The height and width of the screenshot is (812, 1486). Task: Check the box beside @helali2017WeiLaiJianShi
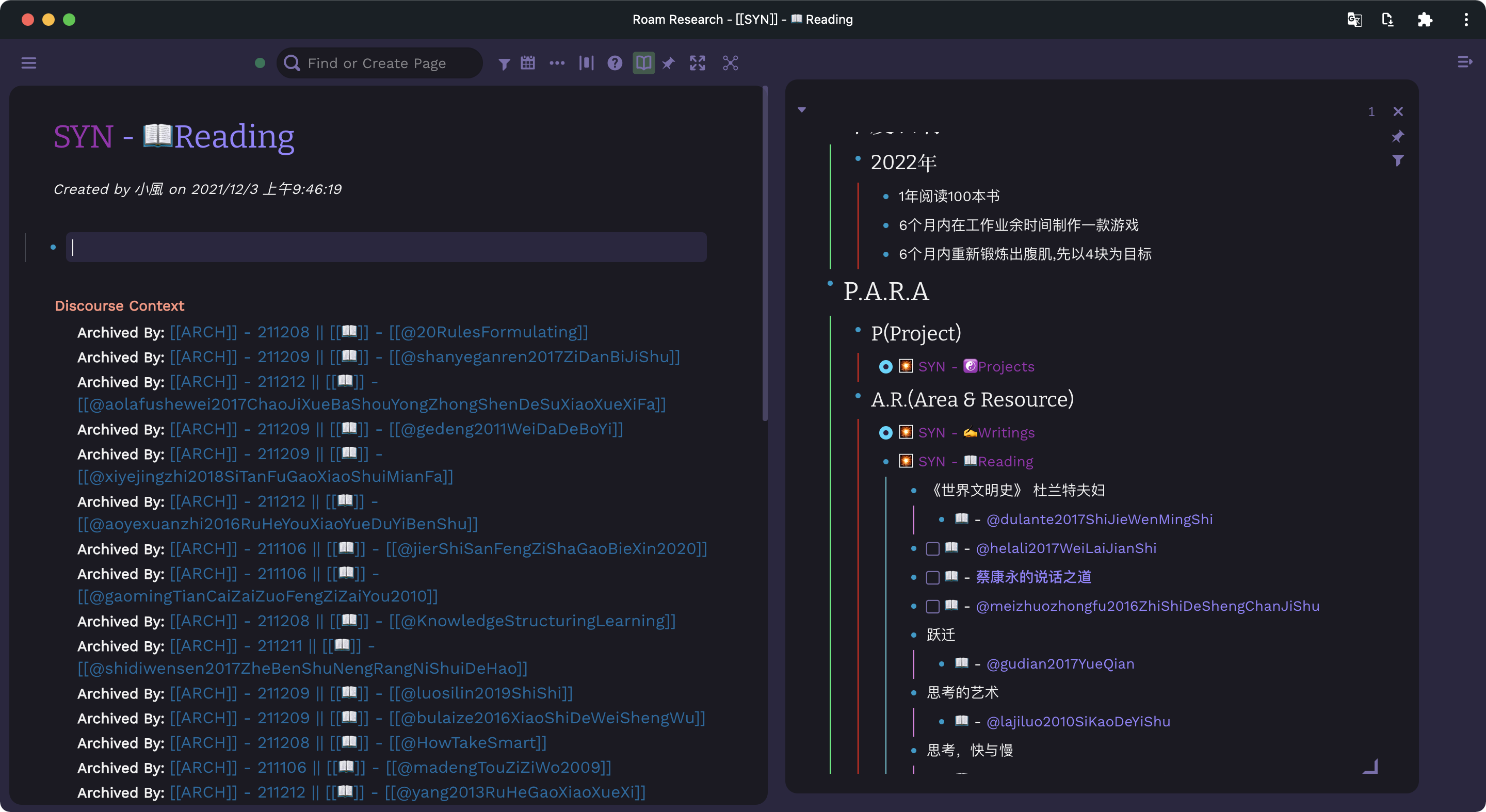tap(932, 548)
